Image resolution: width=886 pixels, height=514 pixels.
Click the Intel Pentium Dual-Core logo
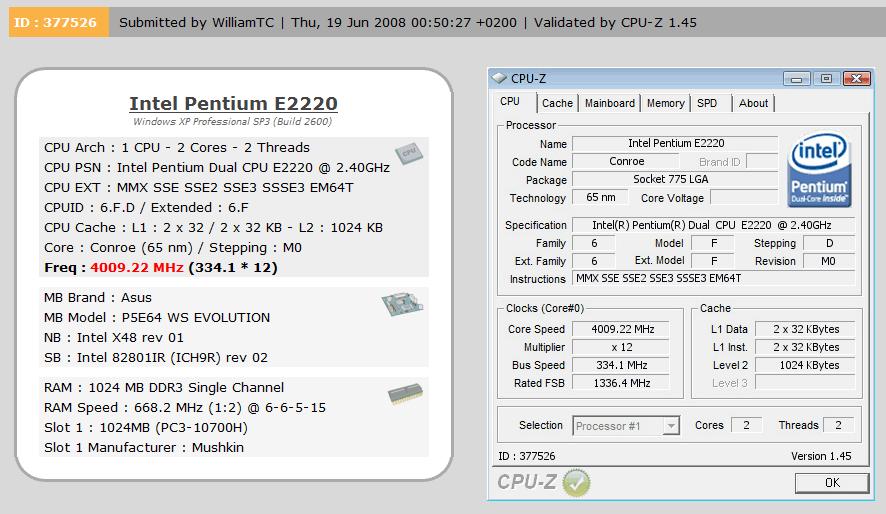tap(819, 170)
